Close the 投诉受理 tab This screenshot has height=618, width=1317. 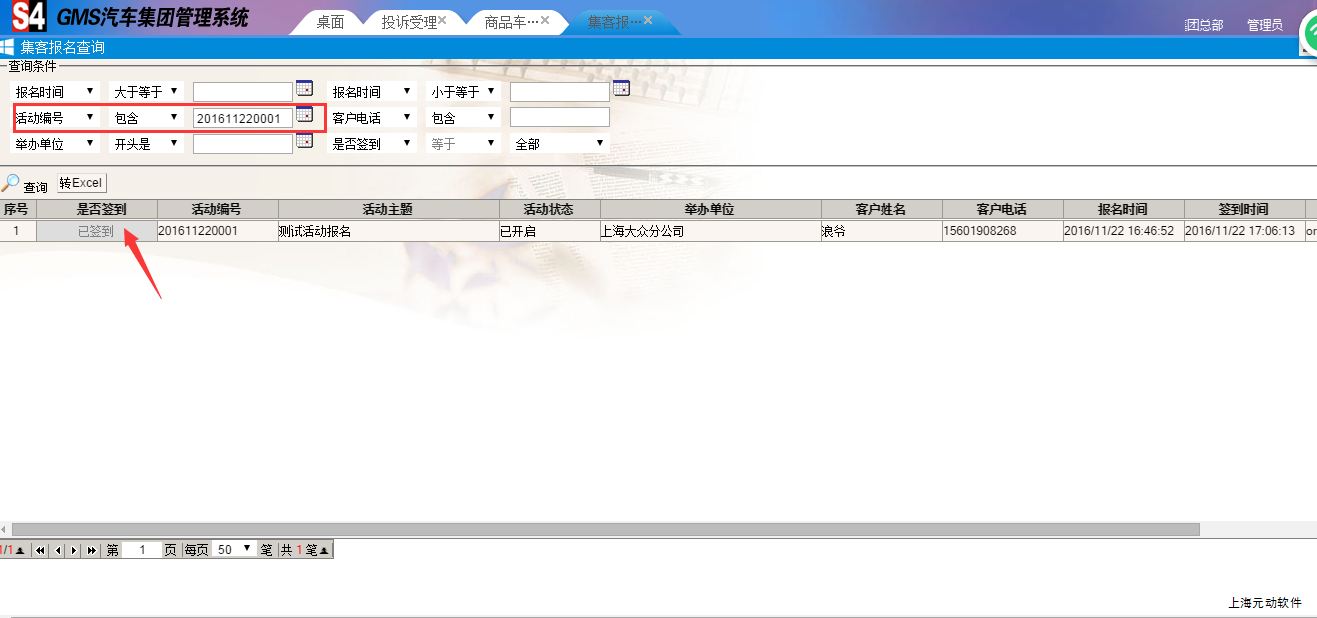[x=442, y=20]
